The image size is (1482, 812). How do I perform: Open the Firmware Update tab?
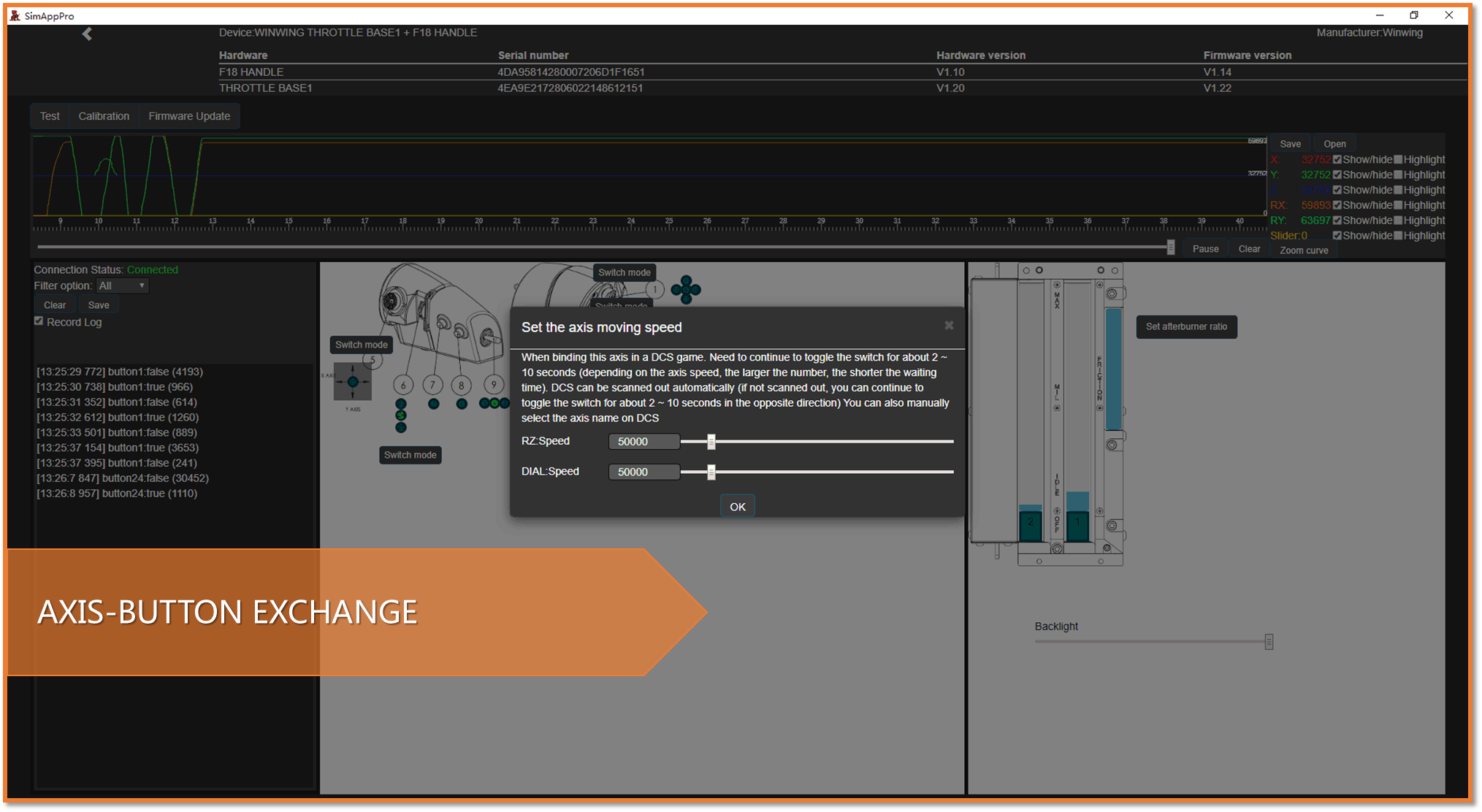point(189,116)
